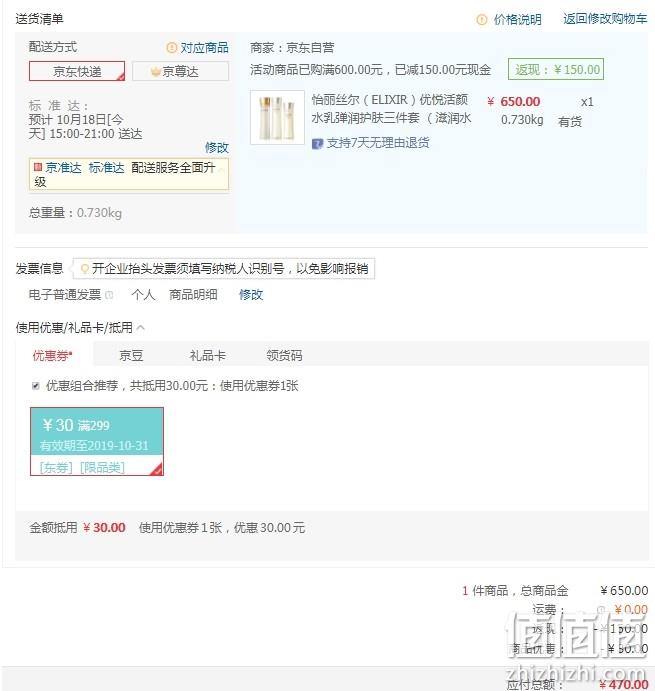Click 修改 for invoice information
Image resolution: width=655 pixels, height=691 pixels.
(251, 294)
